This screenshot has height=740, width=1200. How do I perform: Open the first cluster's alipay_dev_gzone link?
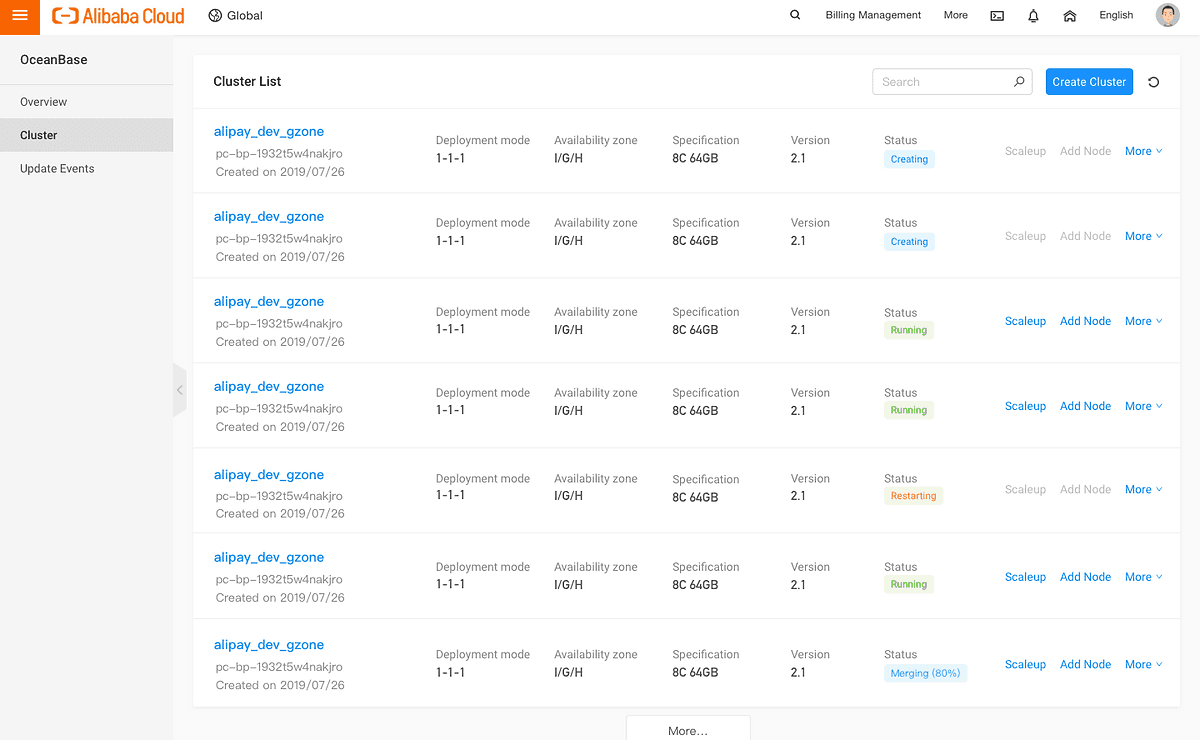(x=269, y=132)
